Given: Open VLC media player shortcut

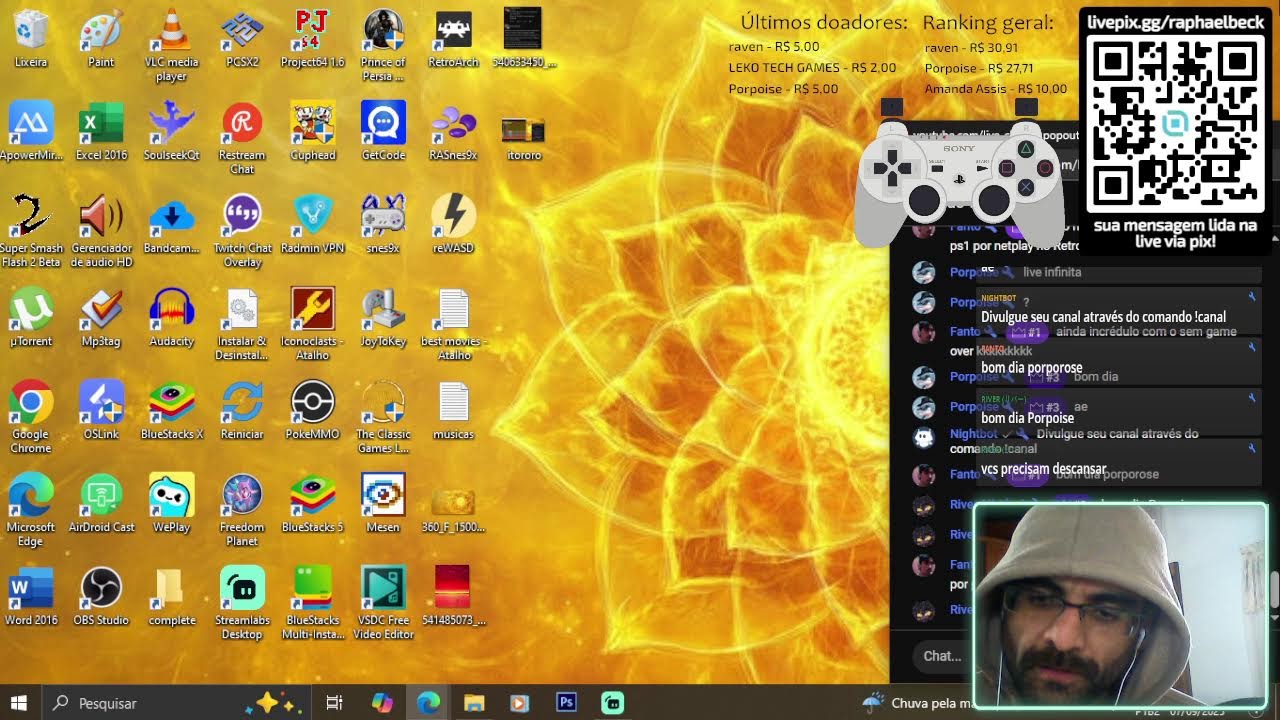Looking at the screenshot, I should [172, 46].
